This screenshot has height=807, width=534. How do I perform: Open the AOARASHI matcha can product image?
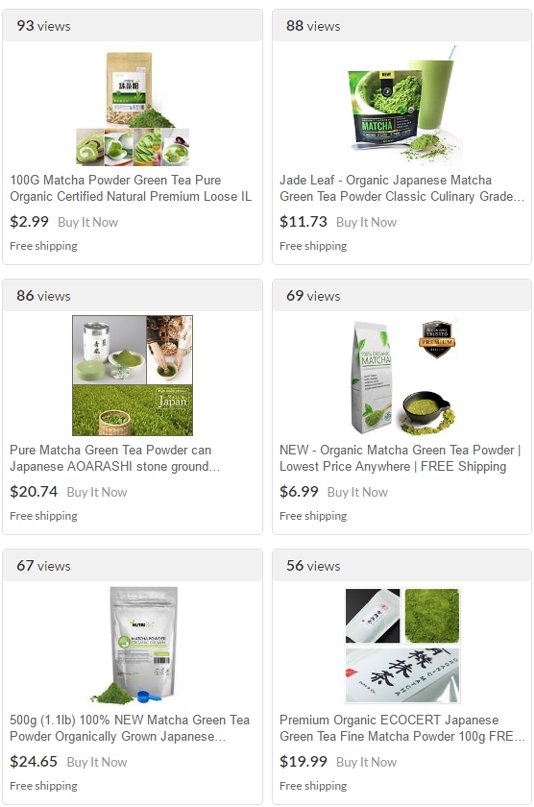[133, 375]
